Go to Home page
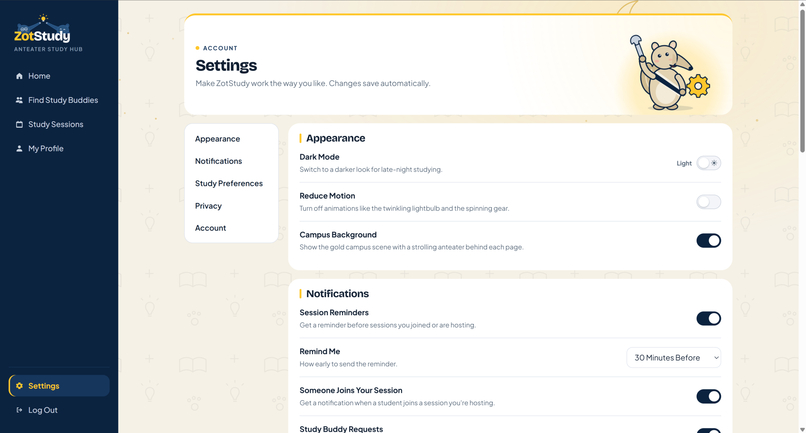Viewport: 806px width, 433px height. click(59, 76)
